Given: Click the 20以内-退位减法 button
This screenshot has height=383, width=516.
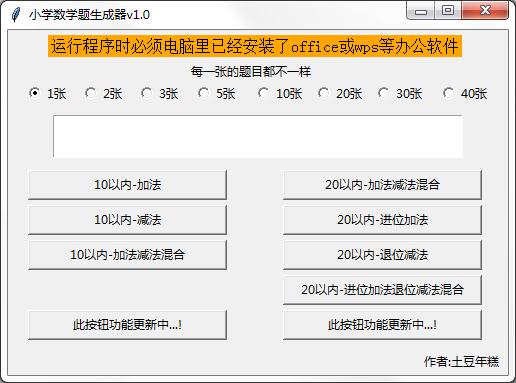Looking at the screenshot, I should (x=382, y=255).
